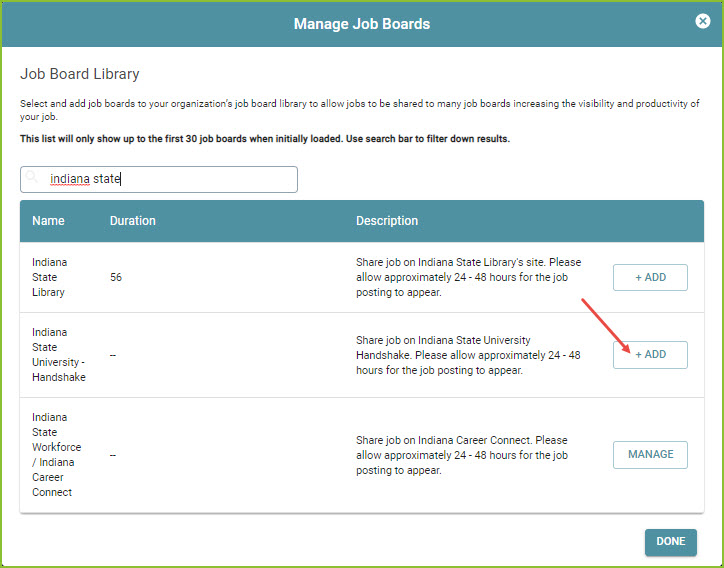Image resolution: width=724 pixels, height=568 pixels.
Task: Manage the Indiana Career Connect board
Action: click(650, 454)
